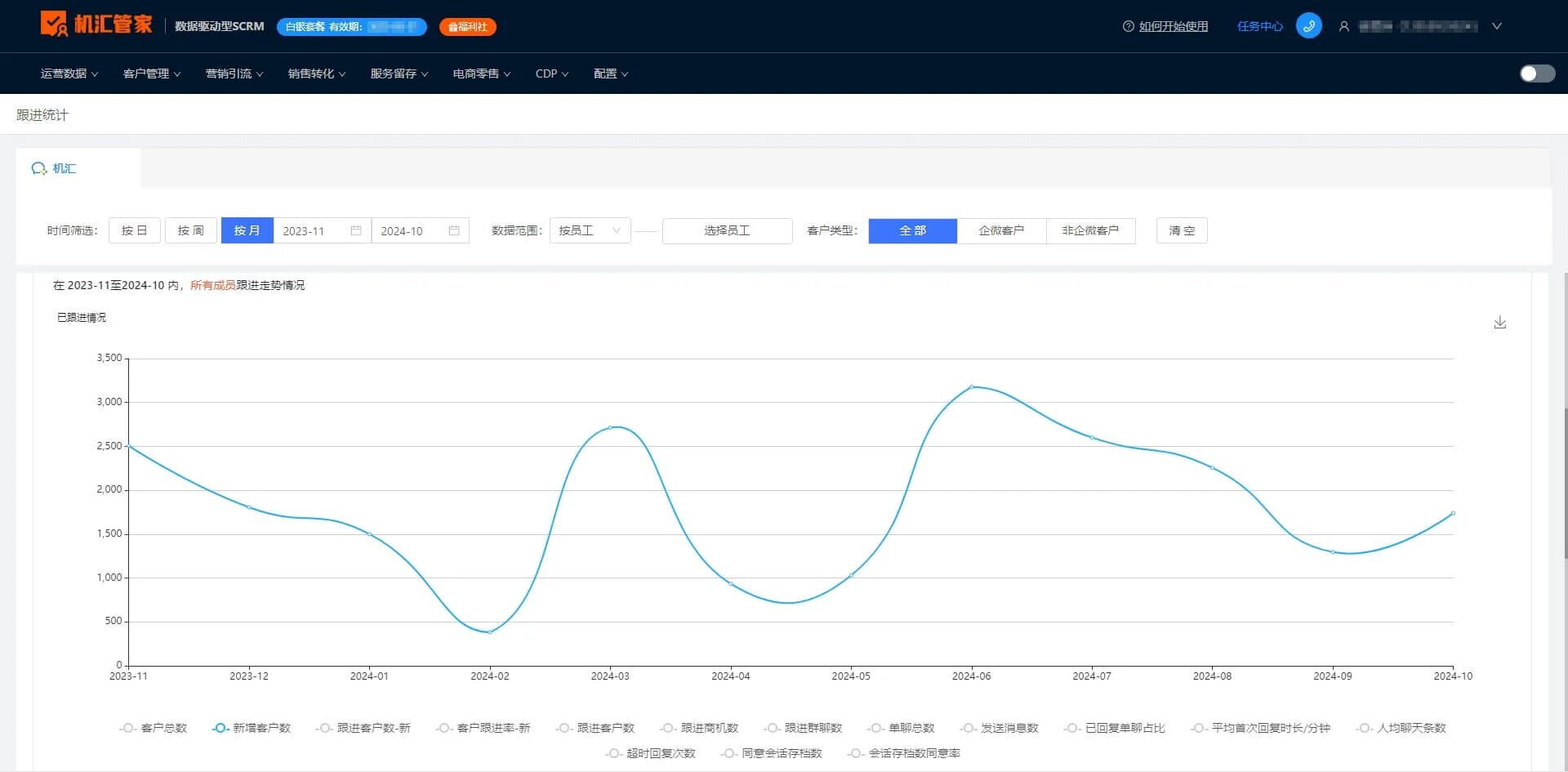Toggle 会话存档数同意率 legend series

[903, 753]
